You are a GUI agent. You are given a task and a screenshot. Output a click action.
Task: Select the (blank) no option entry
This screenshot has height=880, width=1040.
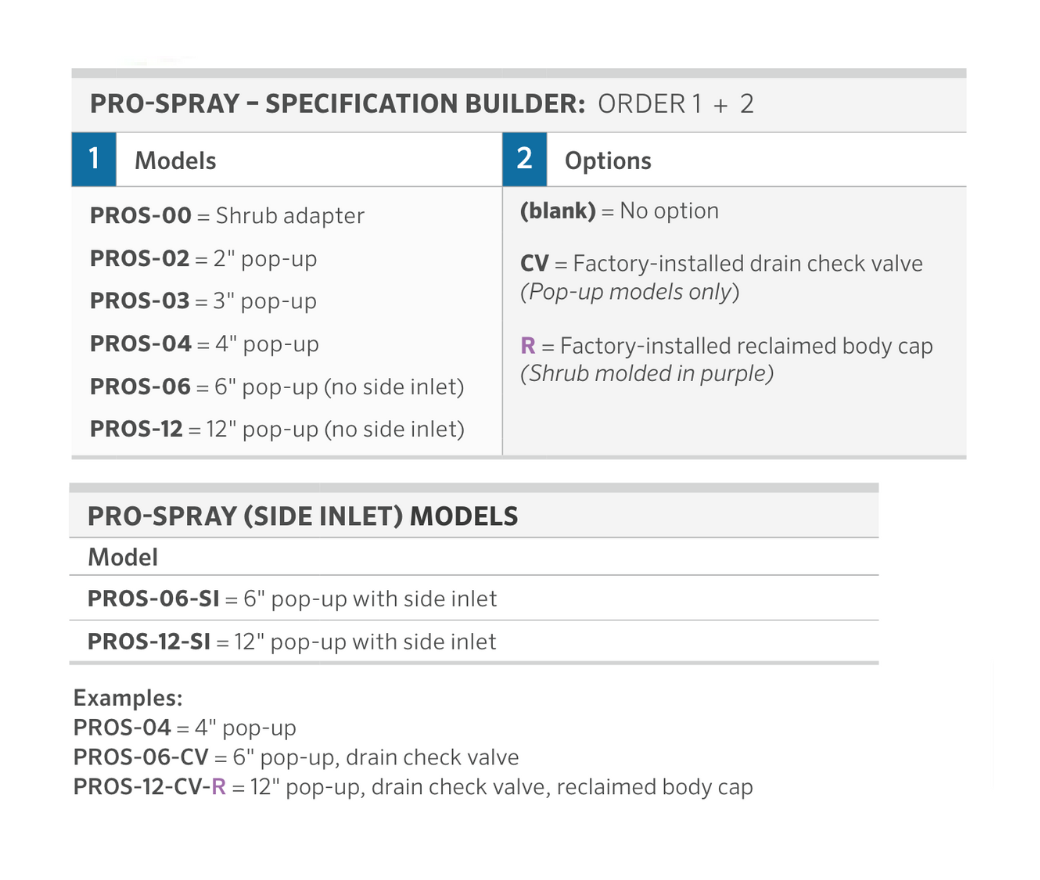619,211
